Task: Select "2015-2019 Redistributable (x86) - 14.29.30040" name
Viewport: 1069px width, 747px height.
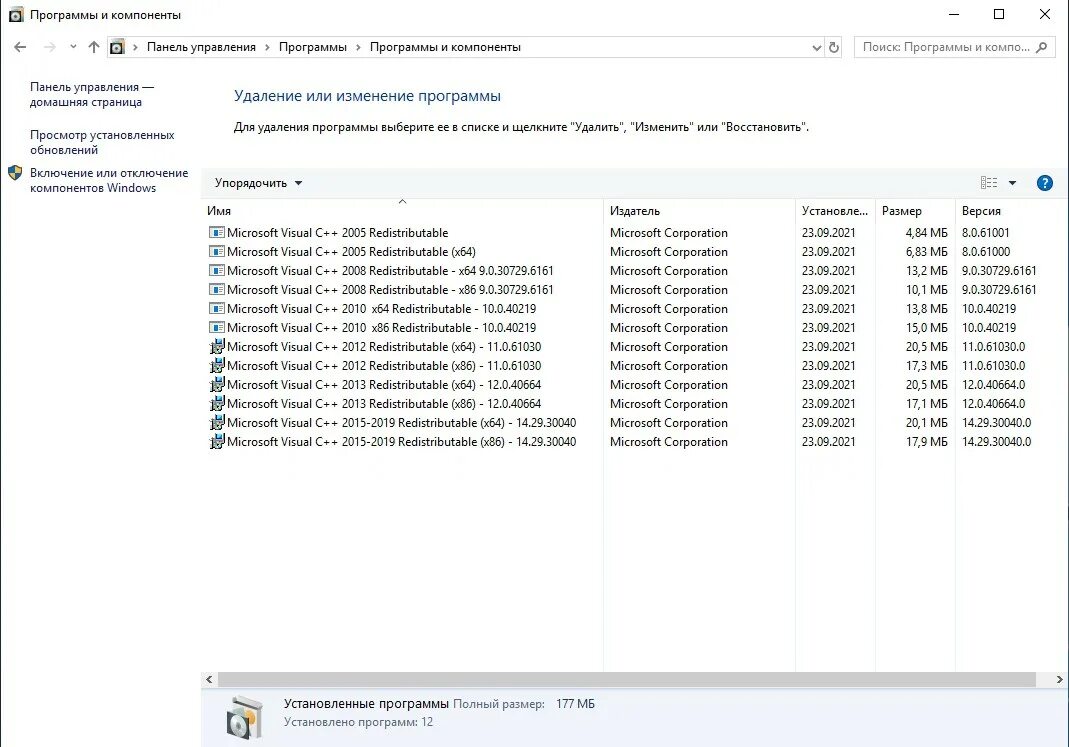Action: (x=402, y=442)
